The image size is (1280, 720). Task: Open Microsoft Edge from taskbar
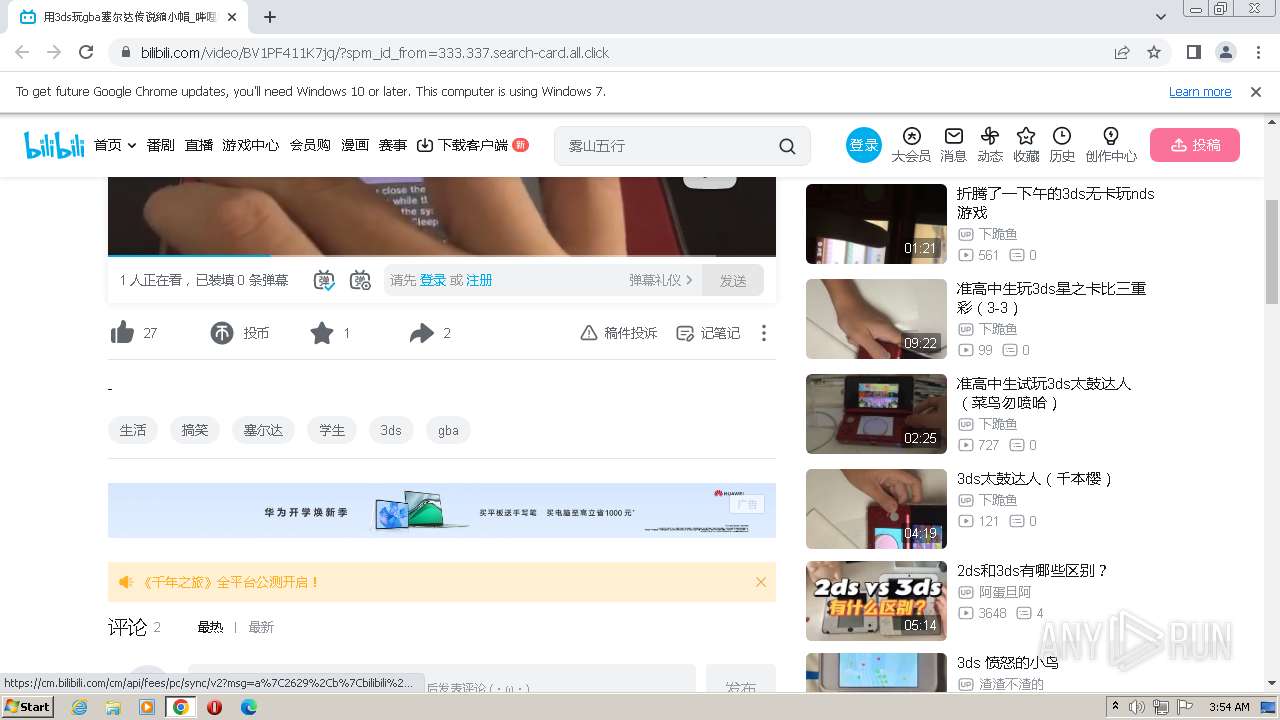(x=249, y=707)
